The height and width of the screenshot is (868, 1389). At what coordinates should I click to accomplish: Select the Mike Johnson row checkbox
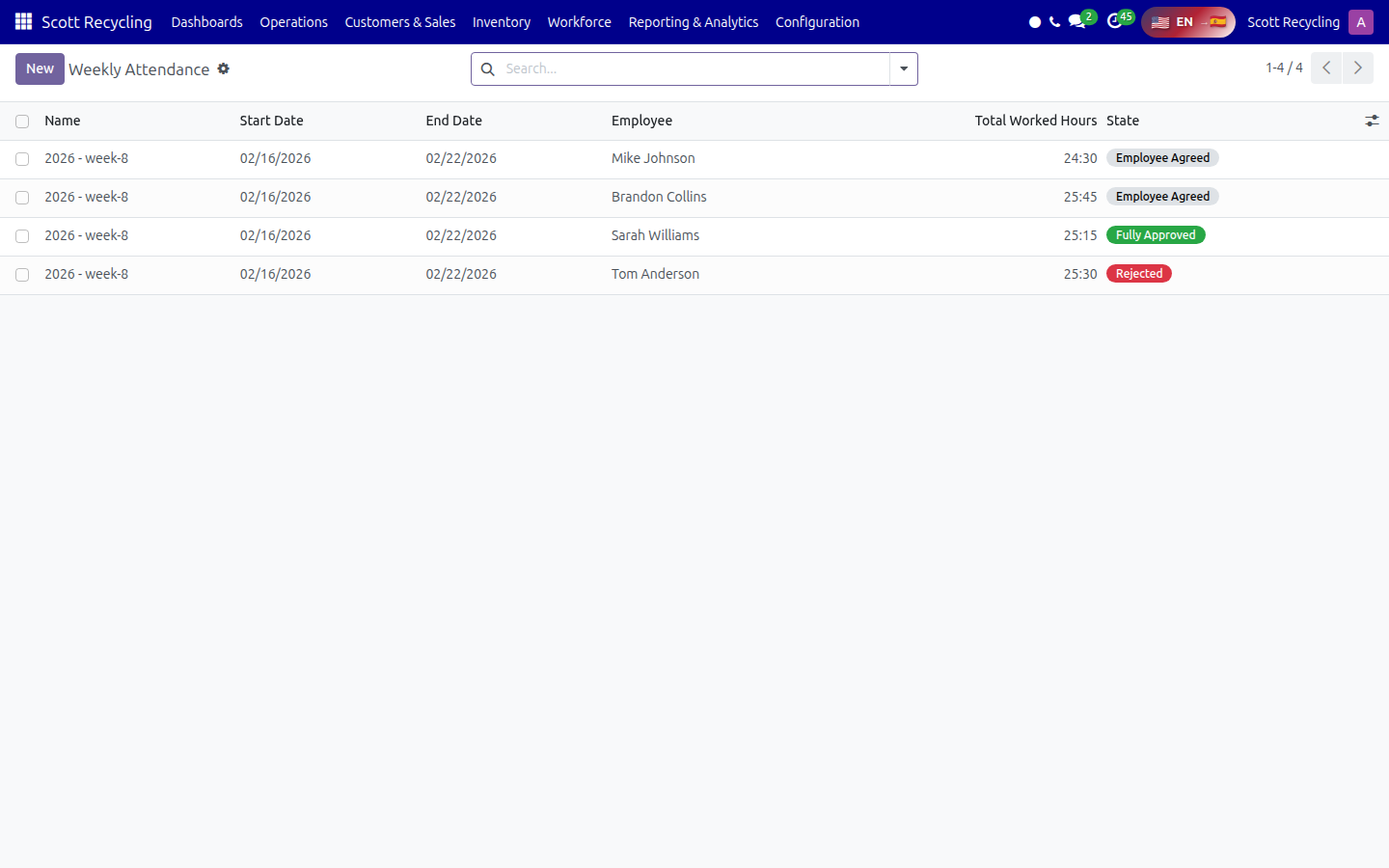click(22, 159)
